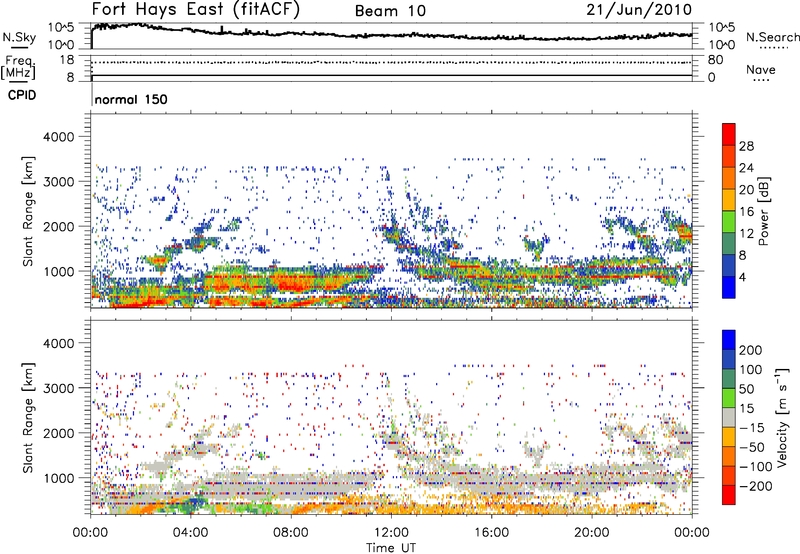Click the power panel 'Slant Range [km]' label

point(28,211)
